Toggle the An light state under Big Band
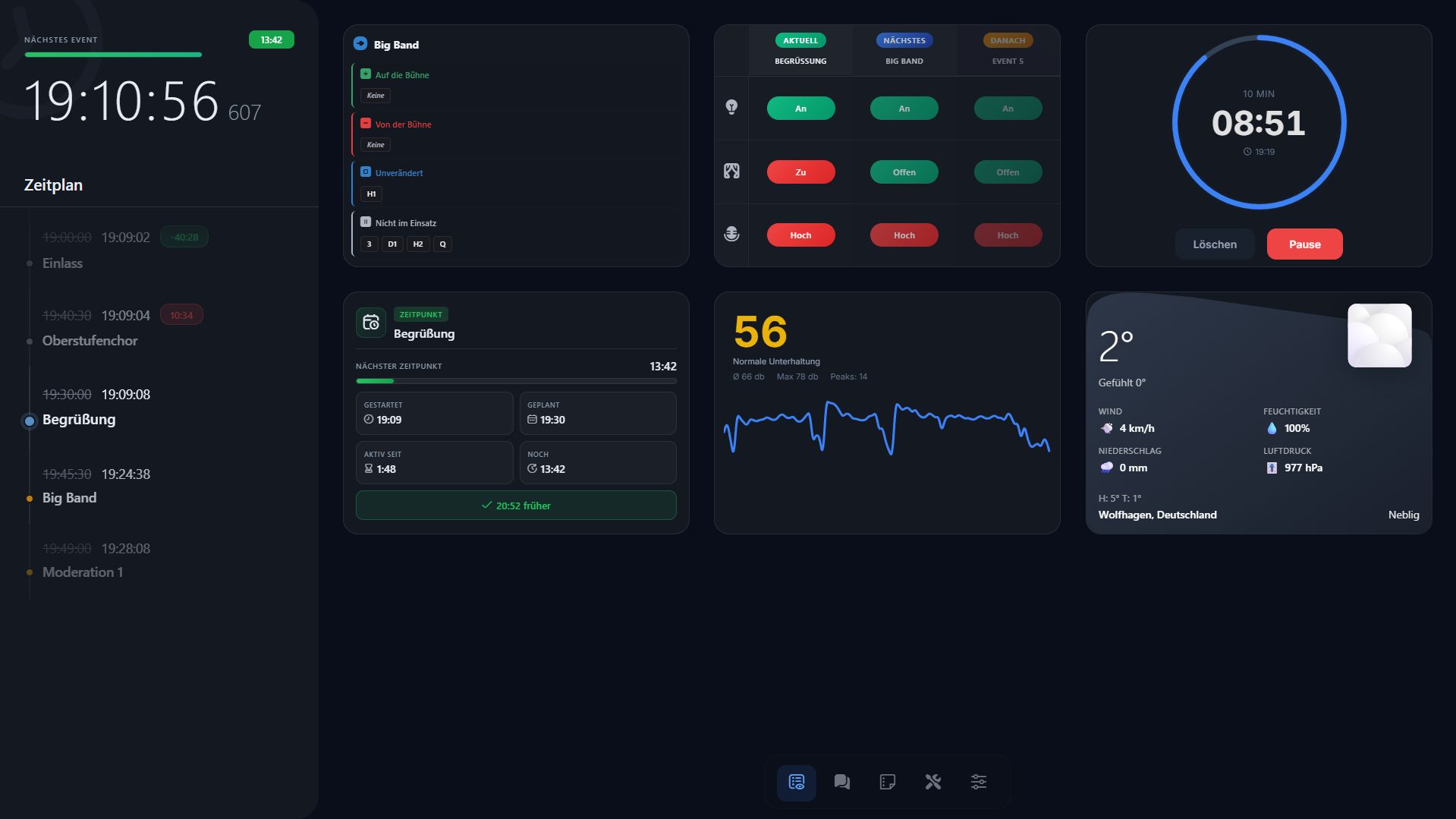Screen dimensions: 1456x819 tap(904, 108)
